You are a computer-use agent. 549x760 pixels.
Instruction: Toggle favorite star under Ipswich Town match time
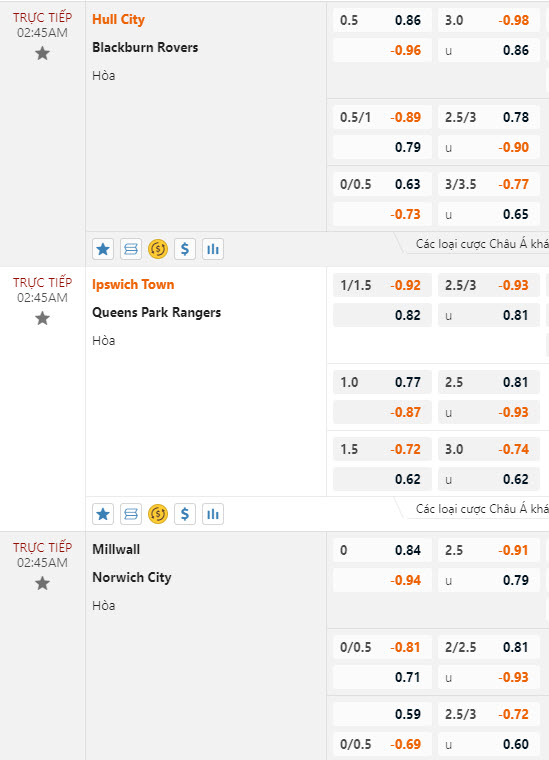point(43,318)
